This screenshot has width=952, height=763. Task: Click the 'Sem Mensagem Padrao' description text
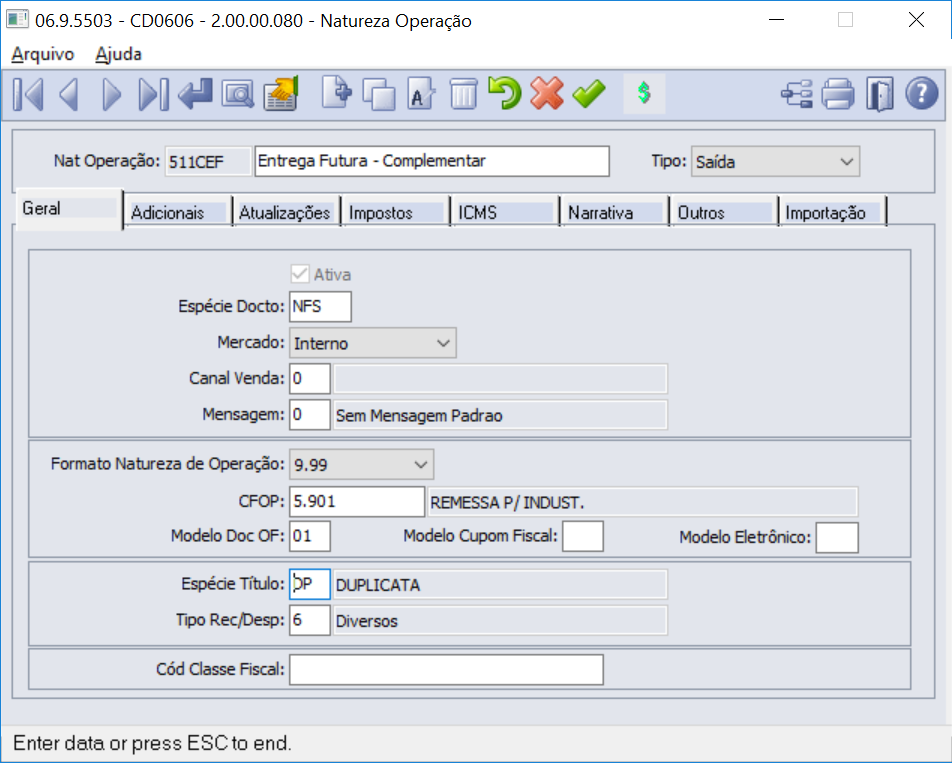click(419, 416)
